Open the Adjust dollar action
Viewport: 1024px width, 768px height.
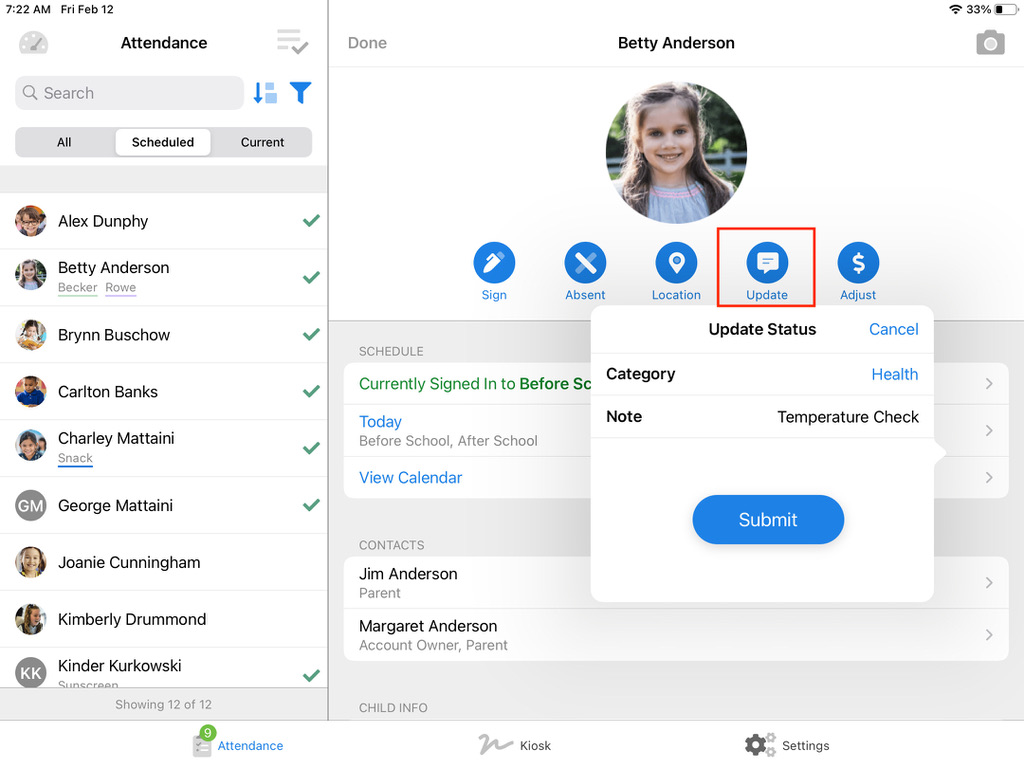pos(858,263)
